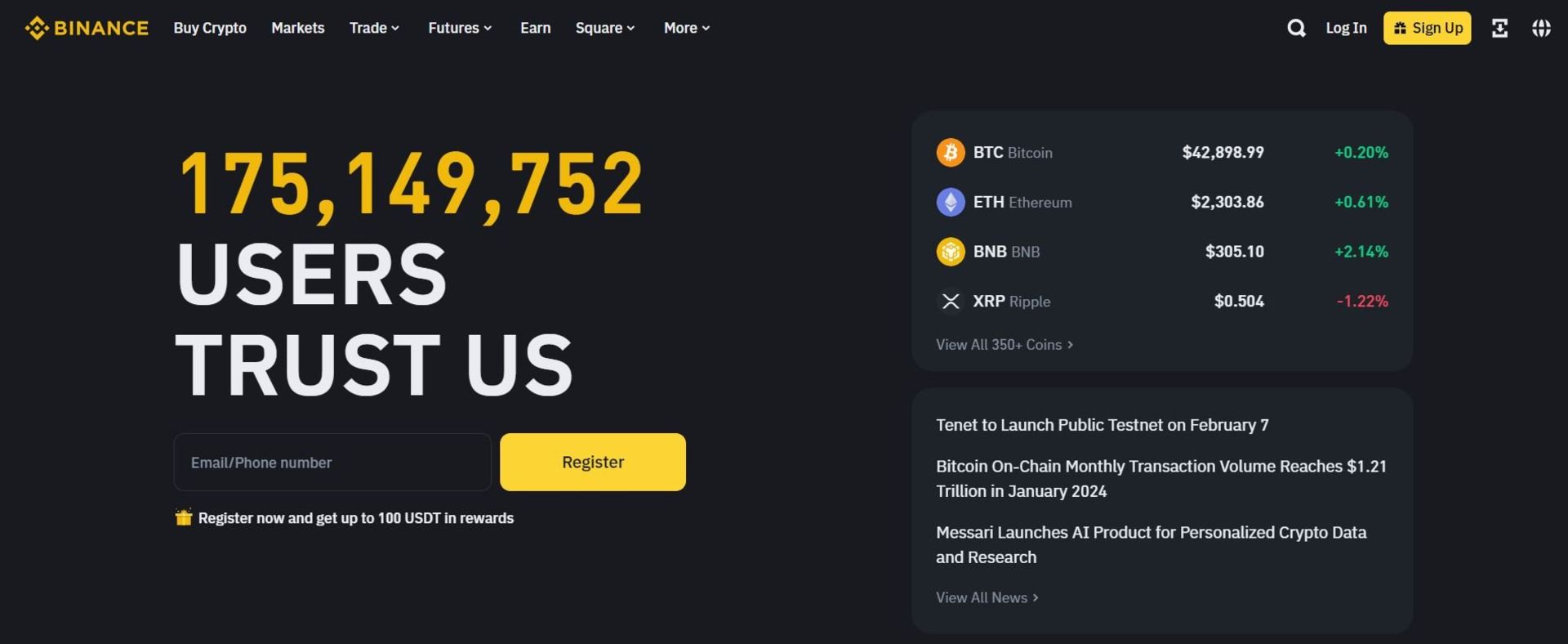The image size is (1568, 644).
Task: Expand the Futures dropdown menu
Action: tap(460, 29)
